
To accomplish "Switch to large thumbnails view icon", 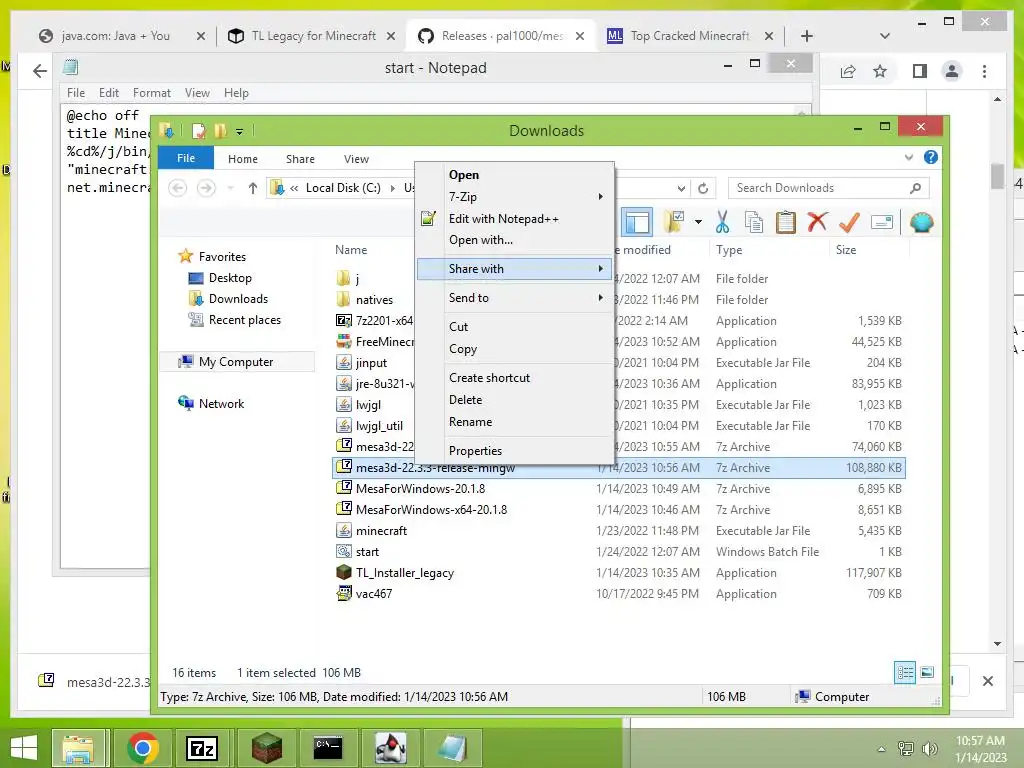I will pos(927,672).
